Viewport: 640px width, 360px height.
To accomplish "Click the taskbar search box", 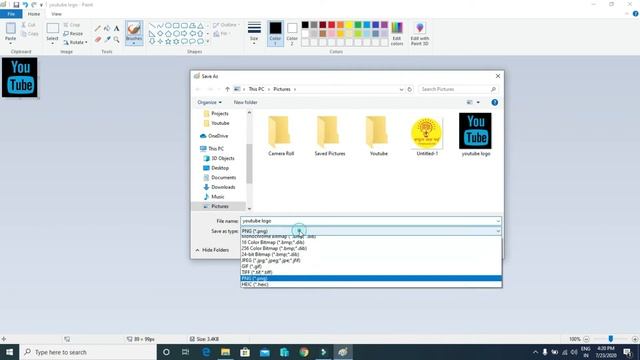I will (x=88, y=352).
